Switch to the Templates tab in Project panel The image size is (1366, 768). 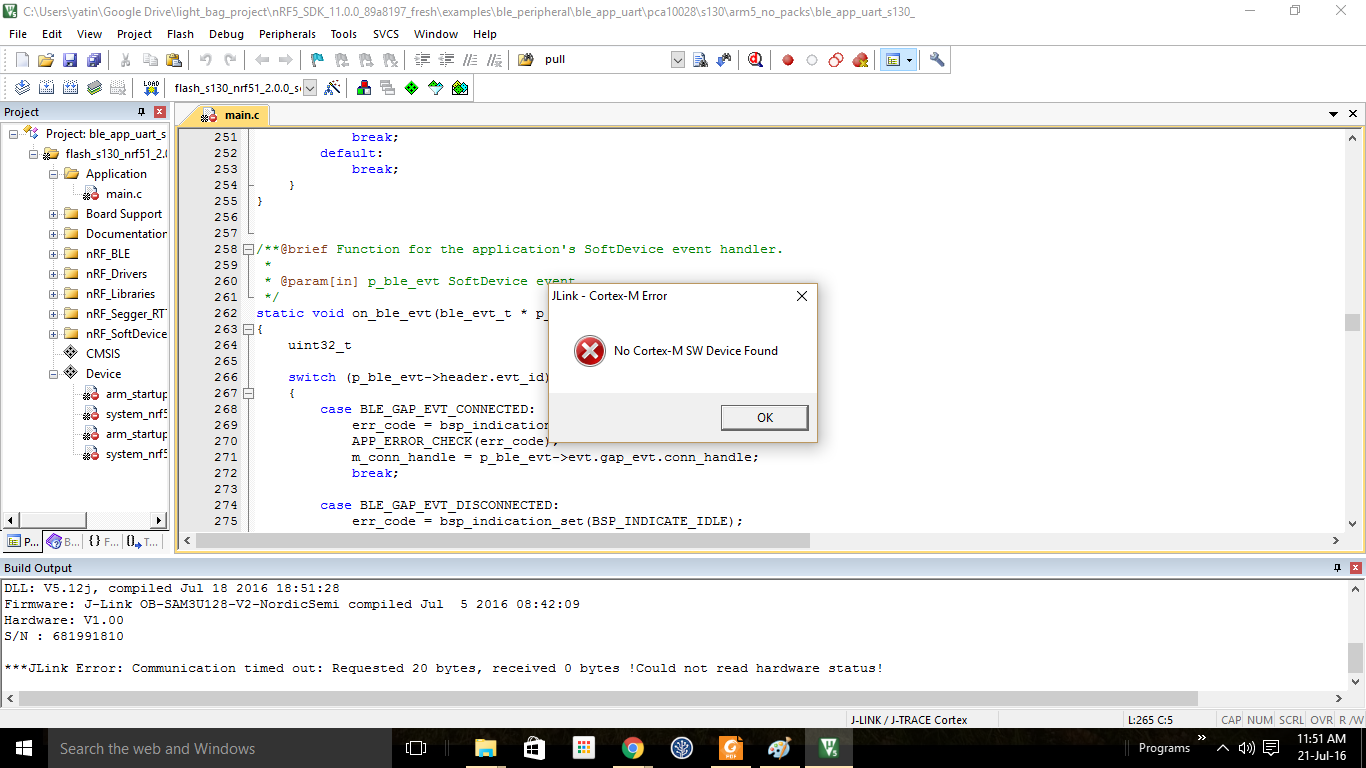pos(142,541)
